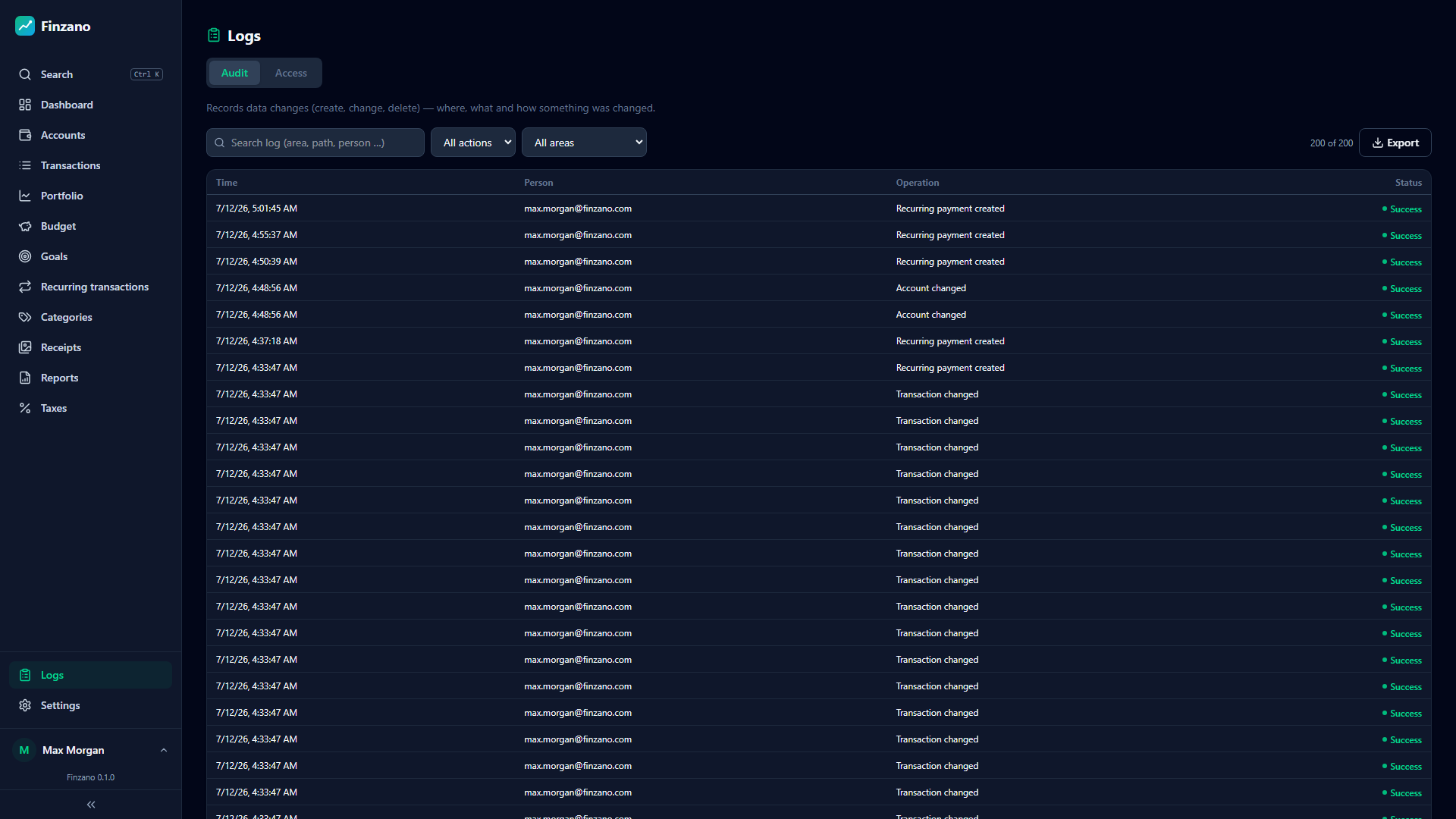
Task: Open the Transactions menu item
Action: coord(91,165)
